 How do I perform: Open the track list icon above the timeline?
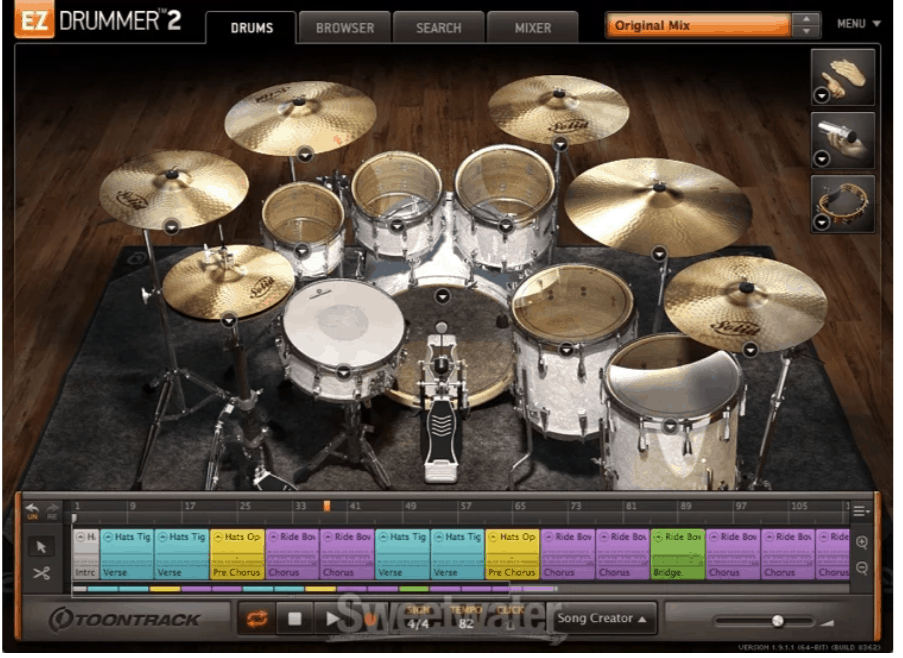click(858, 511)
